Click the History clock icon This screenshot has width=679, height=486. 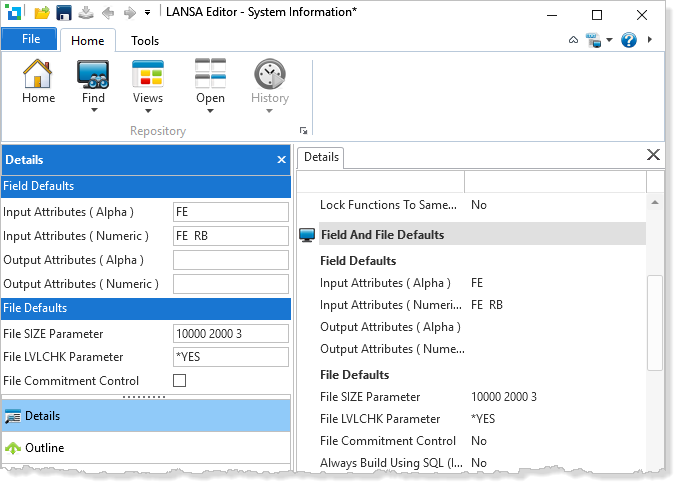coord(270,74)
